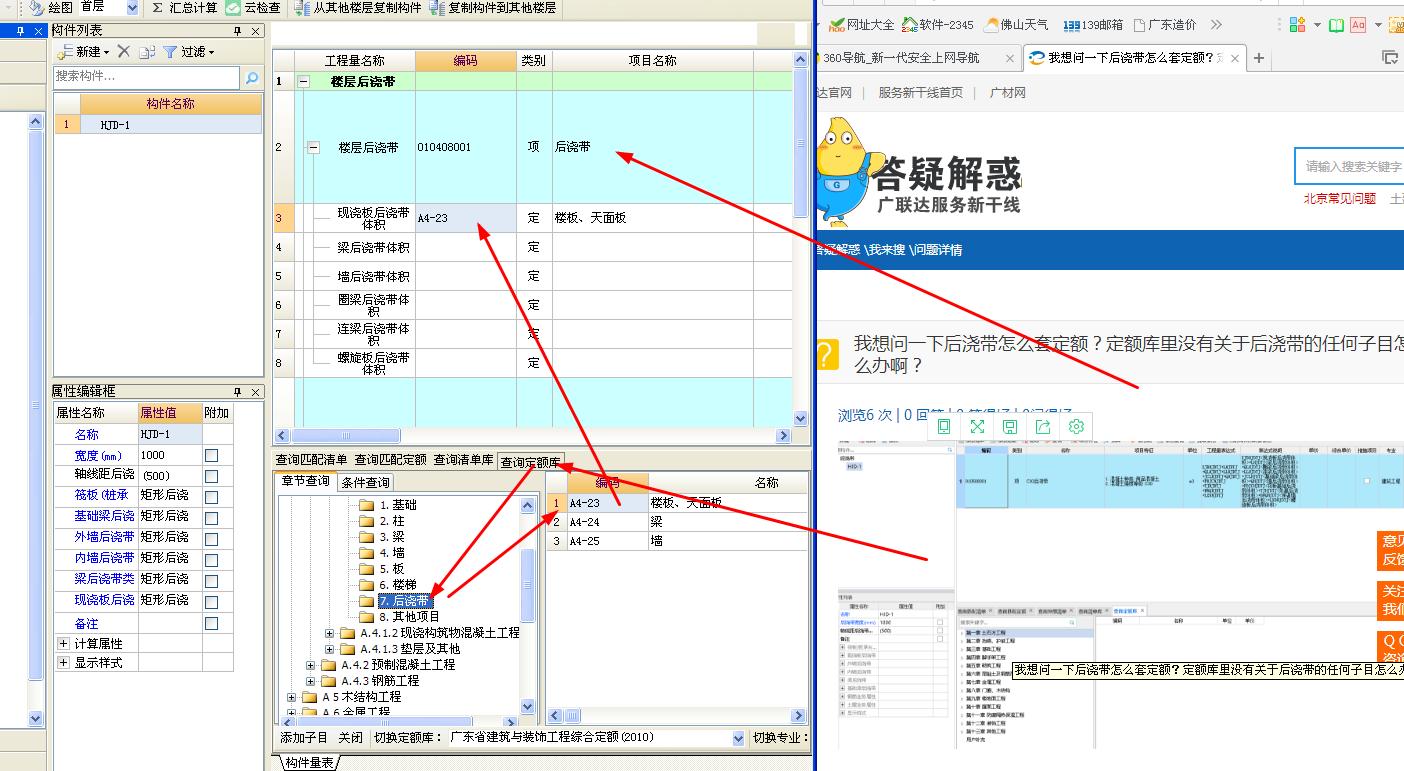
Task: Click the image overlay fullscreen expand icon
Action: tap(977, 426)
